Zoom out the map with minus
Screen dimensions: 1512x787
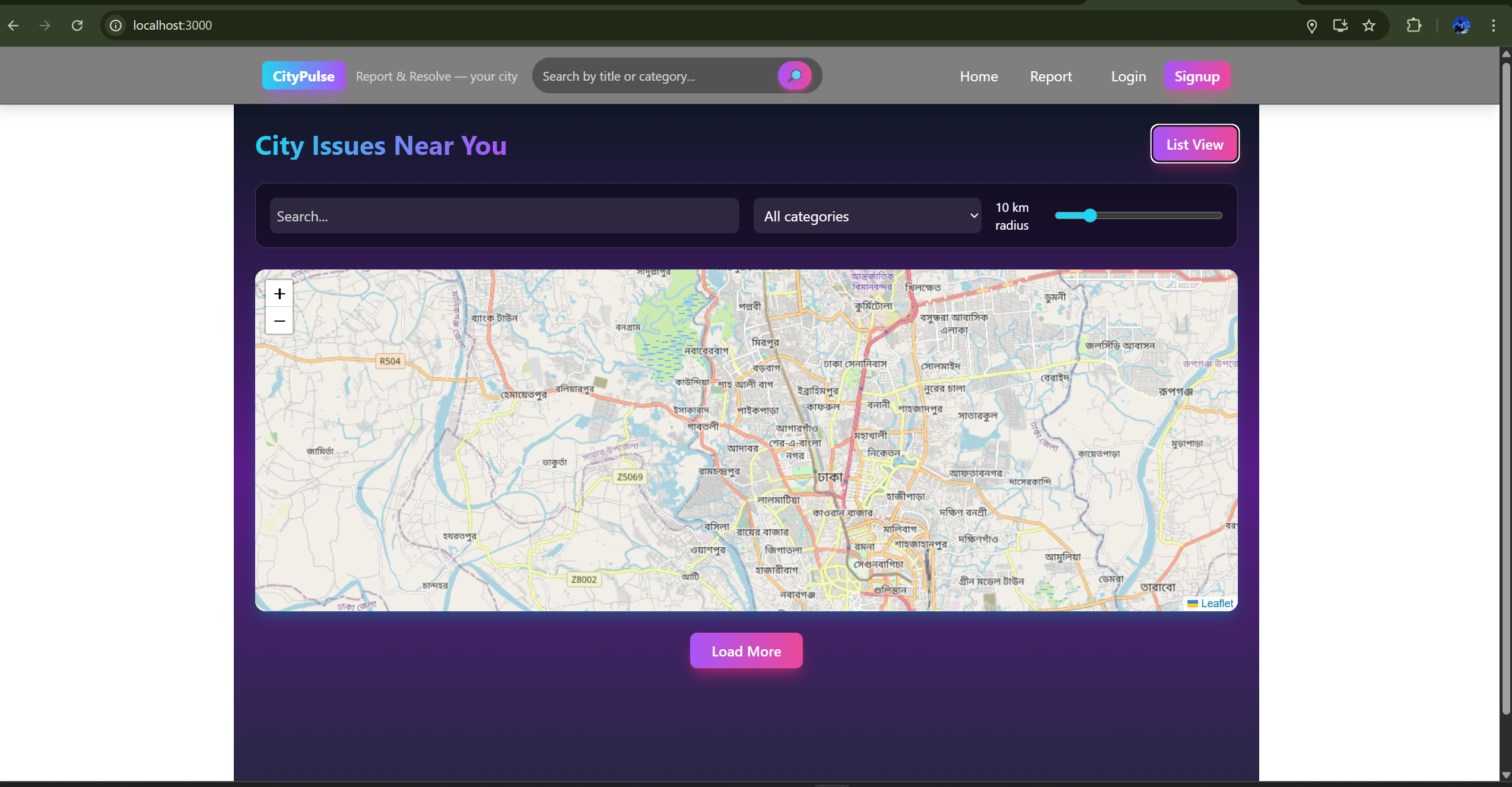coord(279,321)
